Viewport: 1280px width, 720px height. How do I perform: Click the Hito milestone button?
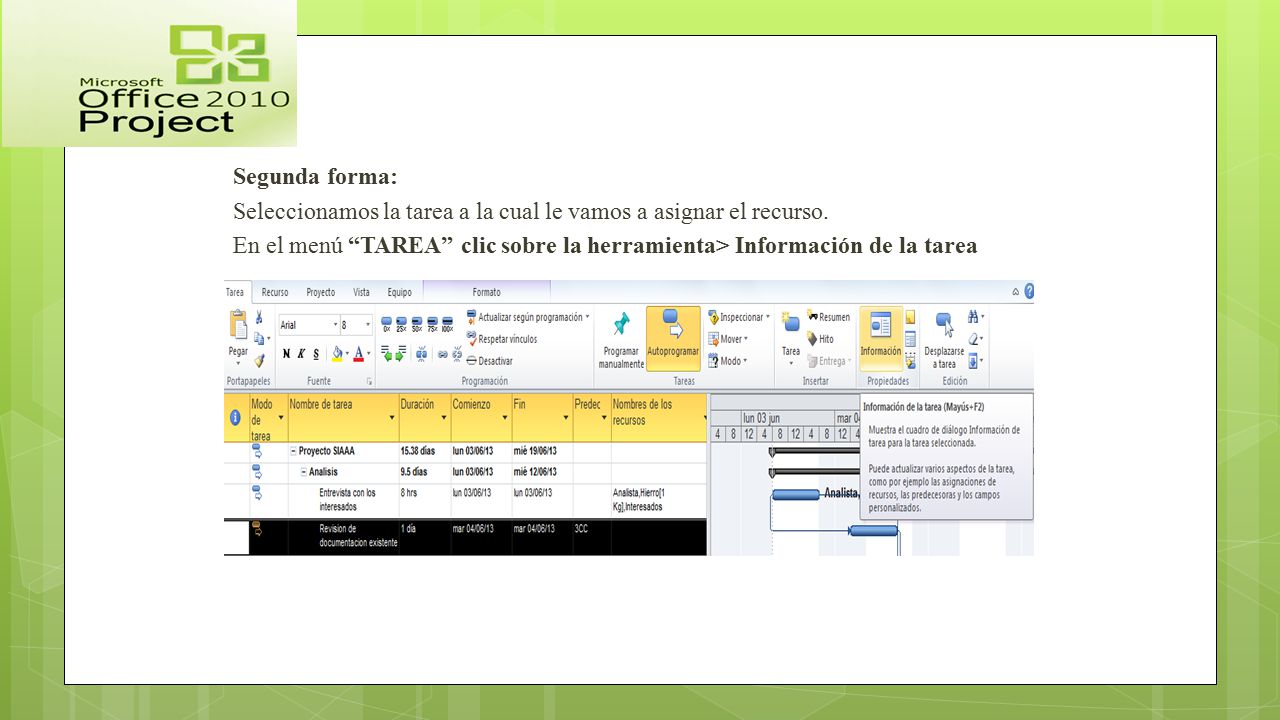821,339
